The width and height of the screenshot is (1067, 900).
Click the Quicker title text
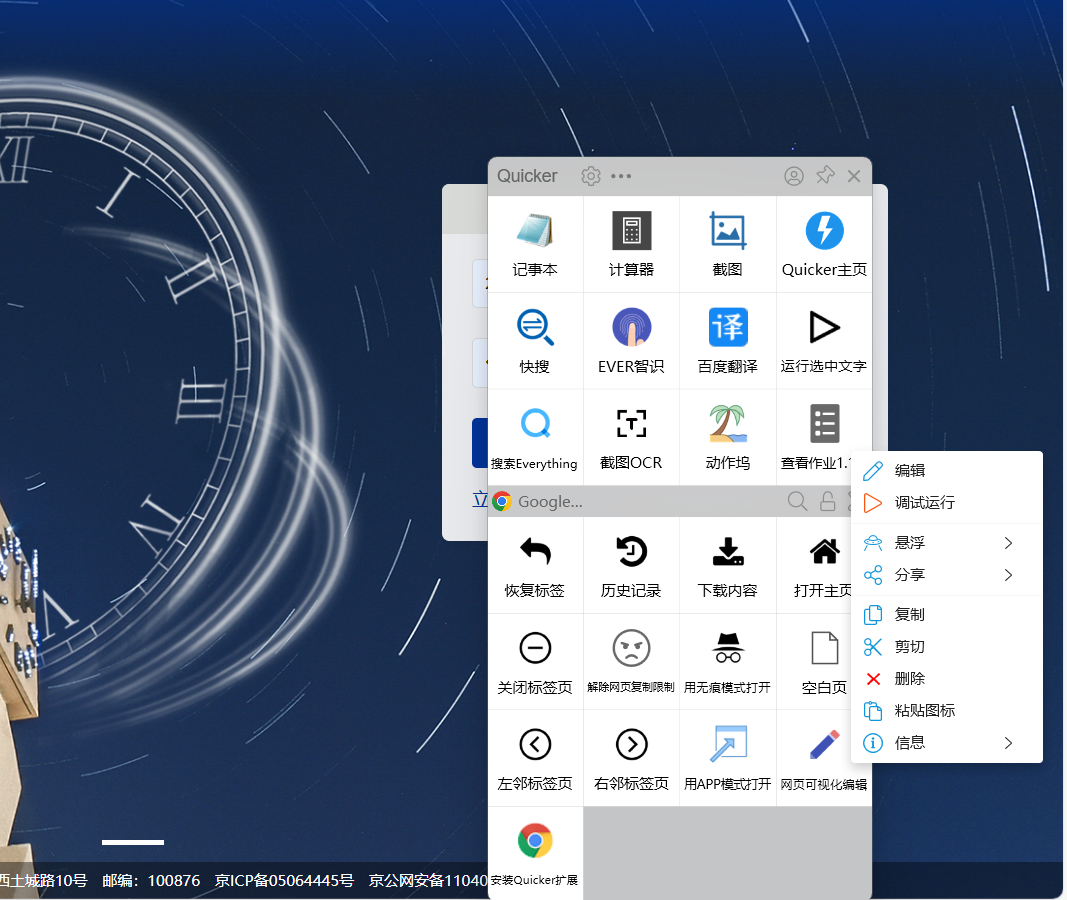point(527,176)
